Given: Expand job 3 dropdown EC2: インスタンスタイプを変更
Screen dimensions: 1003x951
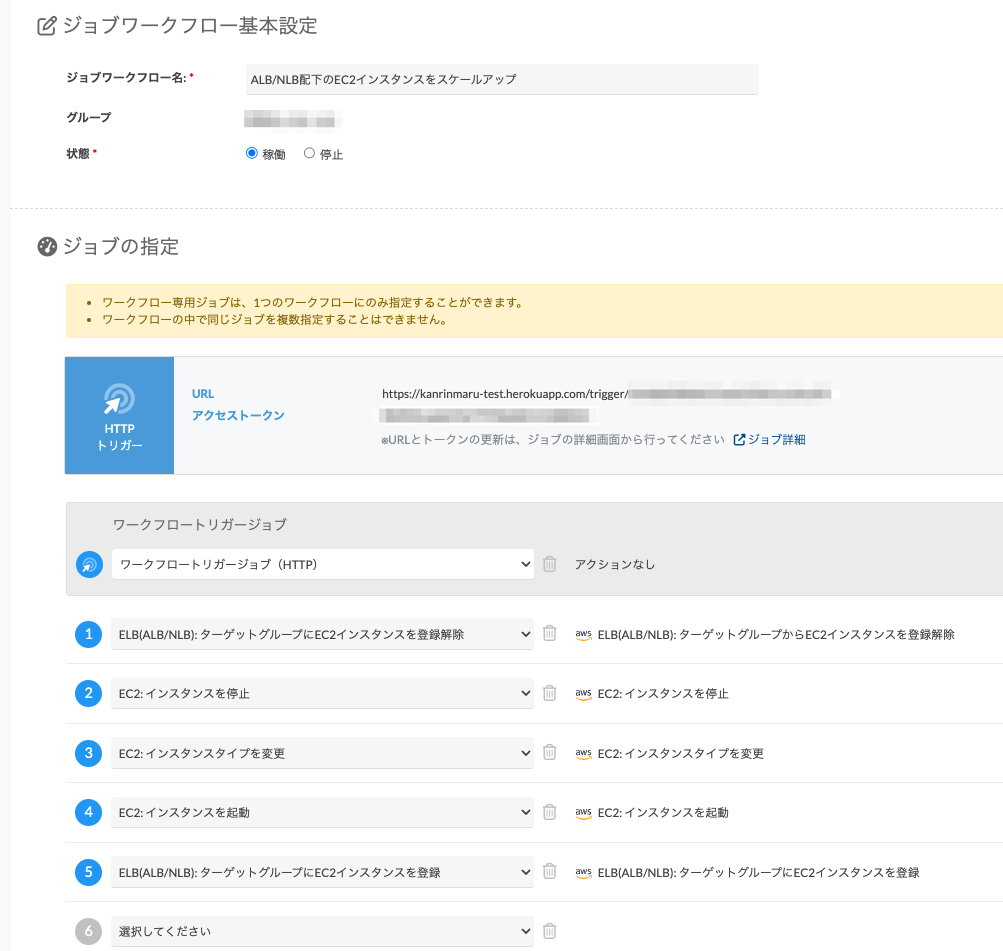Looking at the screenshot, I should tap(322, 753).
